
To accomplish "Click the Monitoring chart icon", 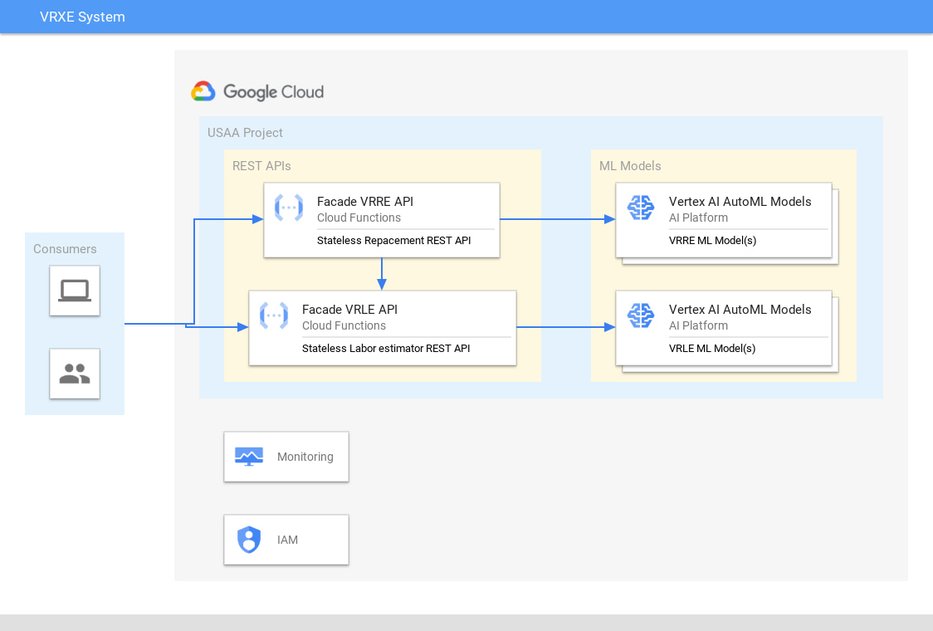I will [x=249, y=457].
